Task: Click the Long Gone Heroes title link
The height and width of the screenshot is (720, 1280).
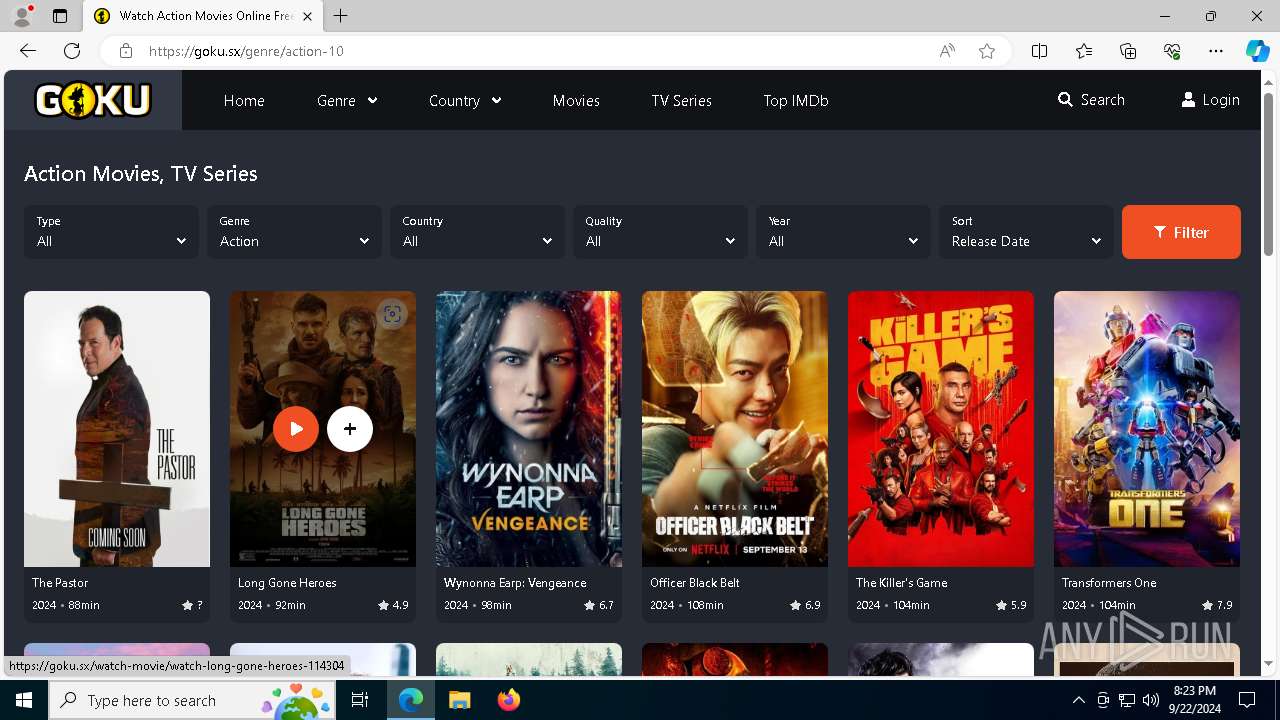Action: coord(287,582)
